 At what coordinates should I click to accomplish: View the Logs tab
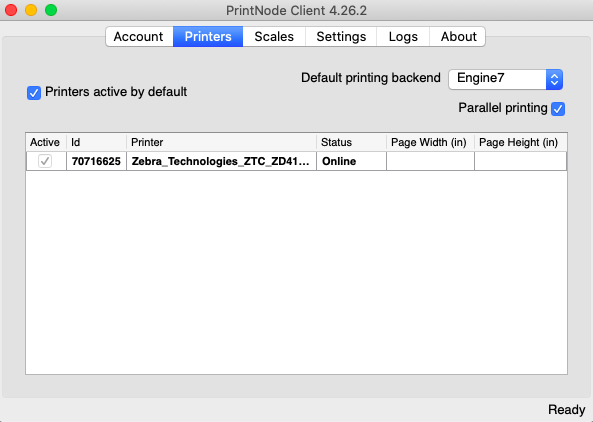(403, 37)
